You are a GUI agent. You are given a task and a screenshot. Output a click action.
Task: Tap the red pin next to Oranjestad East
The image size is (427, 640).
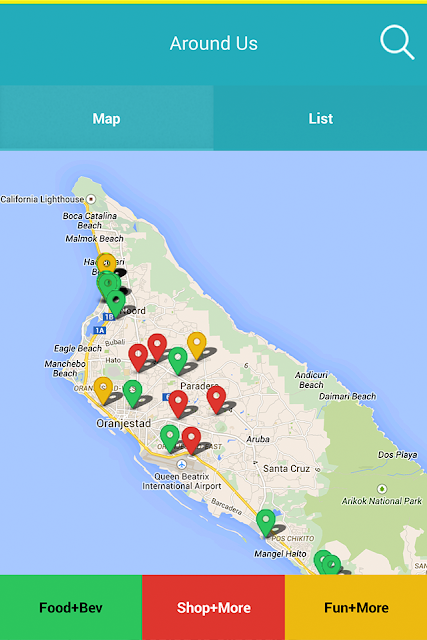click(x=191, y=441)
